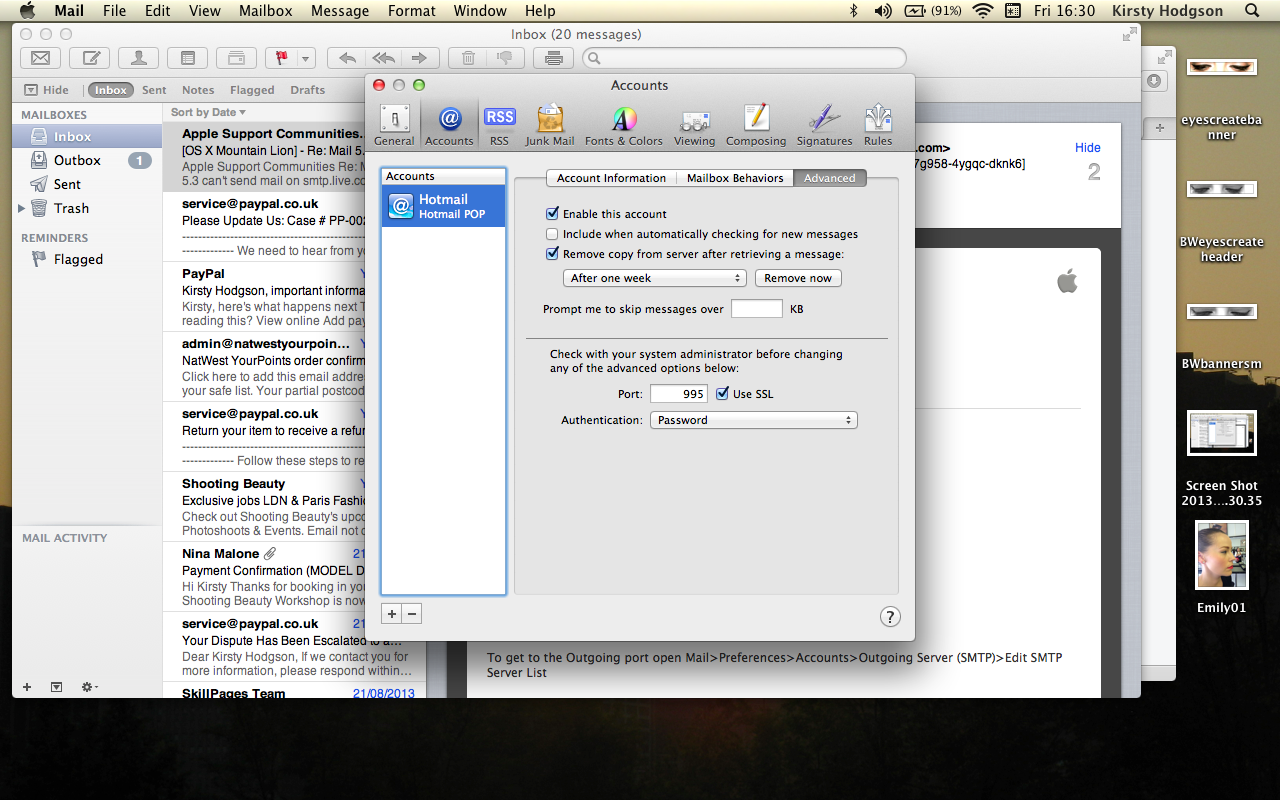Open the Emily01 desktop thumbnail
1280x800 pixels.
[1222, 555]
